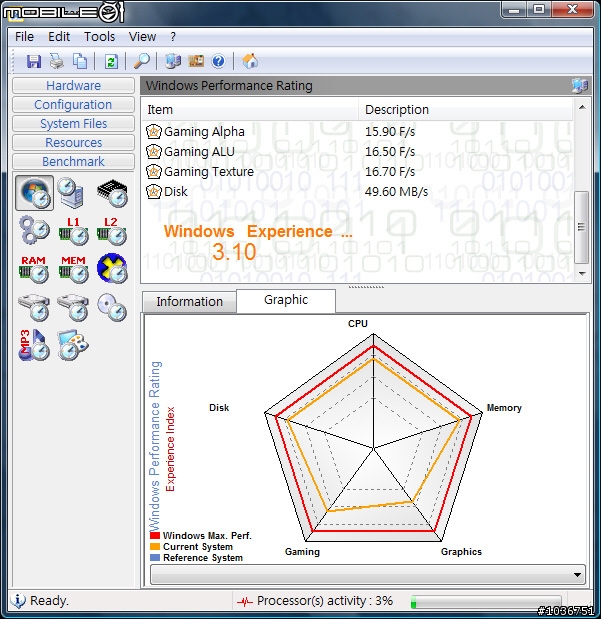Click the Home toolbar icon
Screen dimensions: 601x619
pos(250,62)
